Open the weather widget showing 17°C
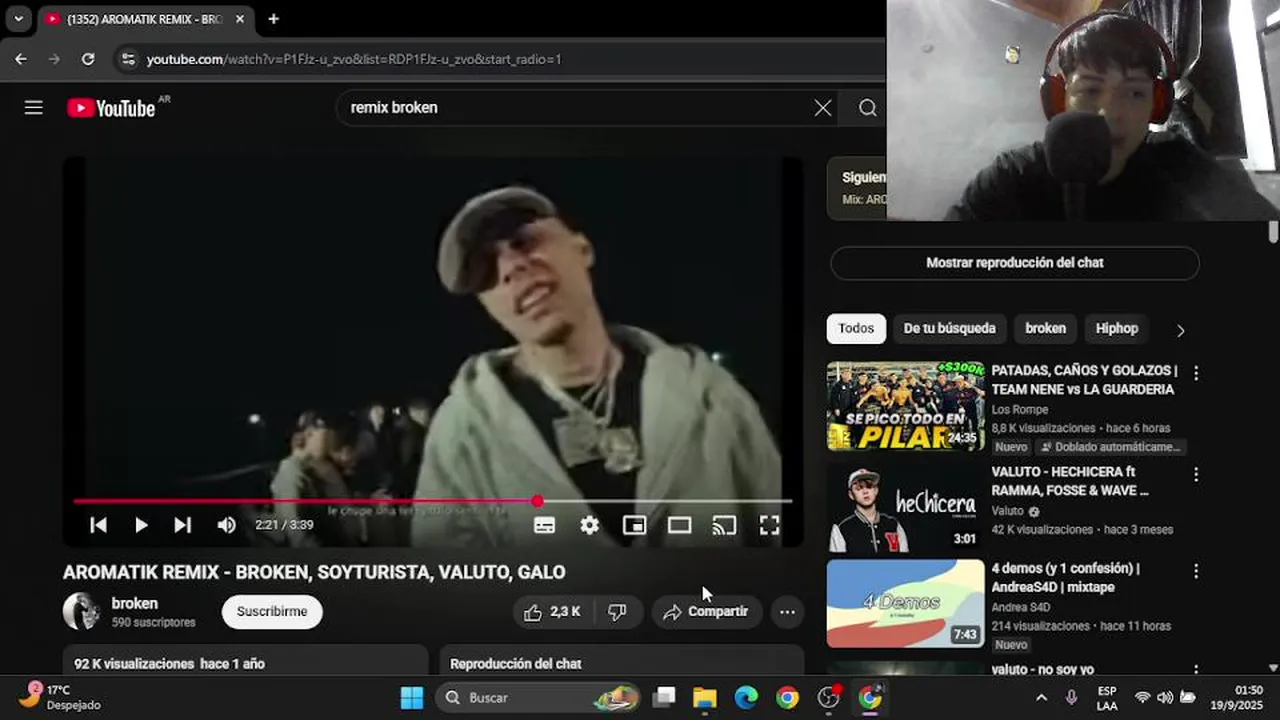 60,697
